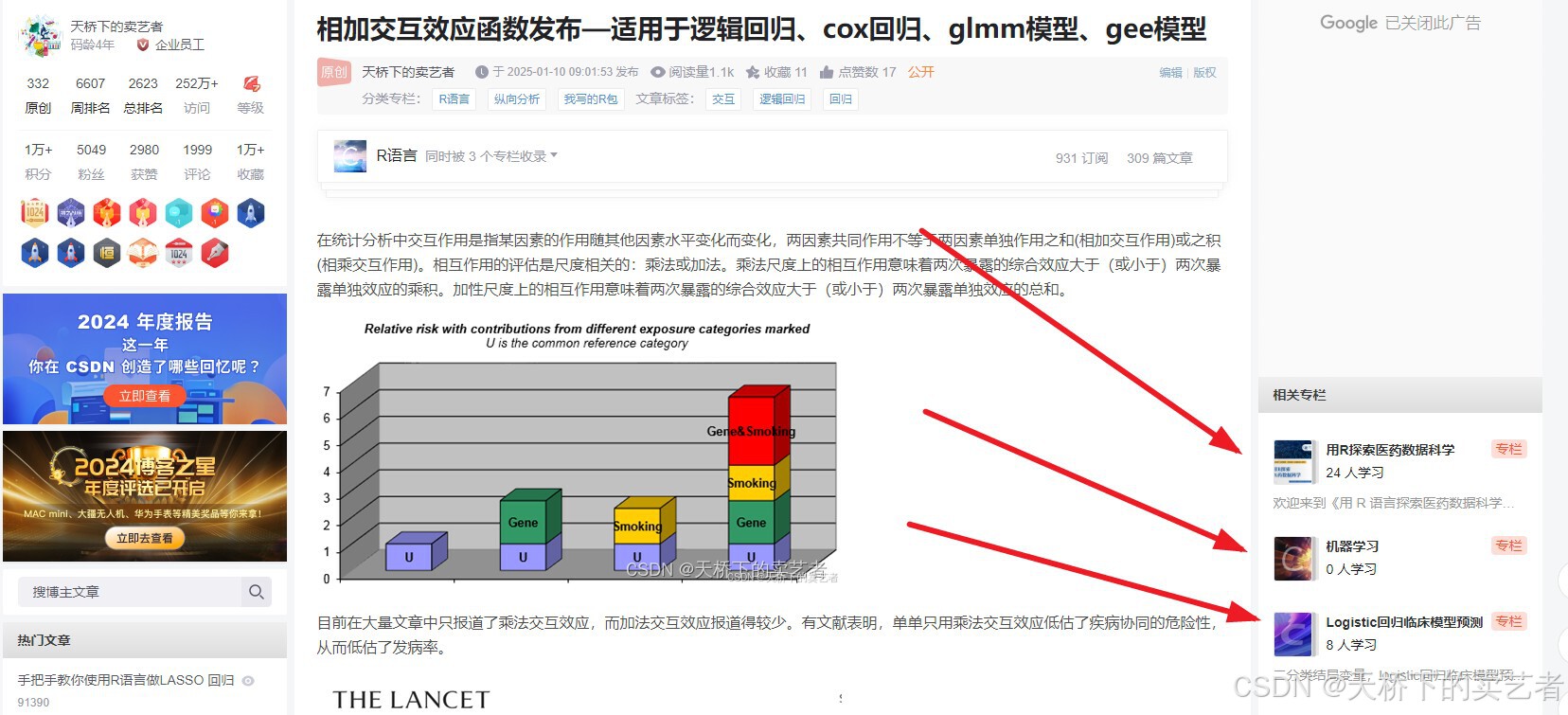Viewport: 1568px width, 715px height.
Task: Click 立即查看 on 2024 年度报告 banner
Action: pos(145,396)
